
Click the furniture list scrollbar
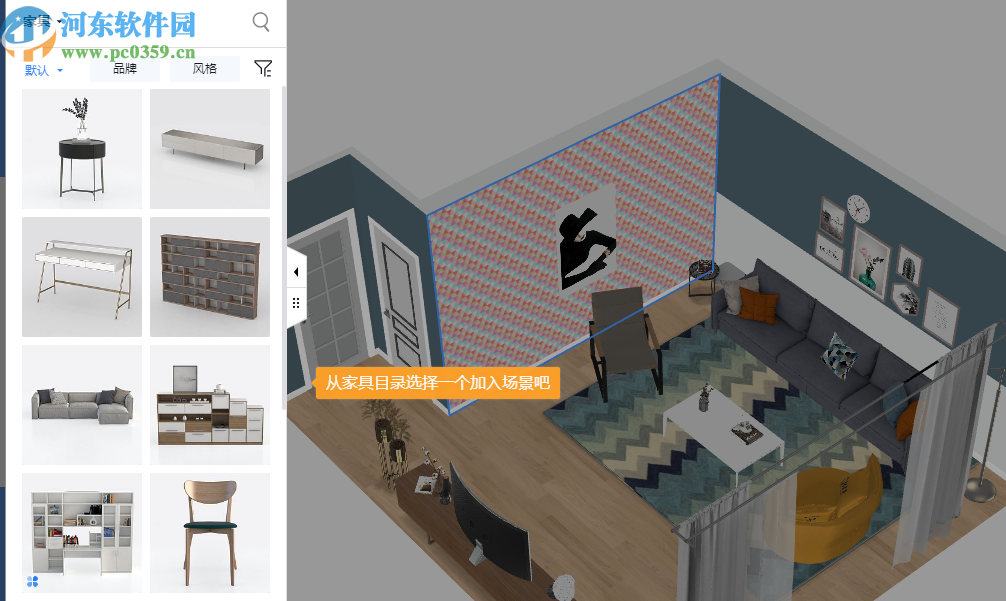coord(284,247)
